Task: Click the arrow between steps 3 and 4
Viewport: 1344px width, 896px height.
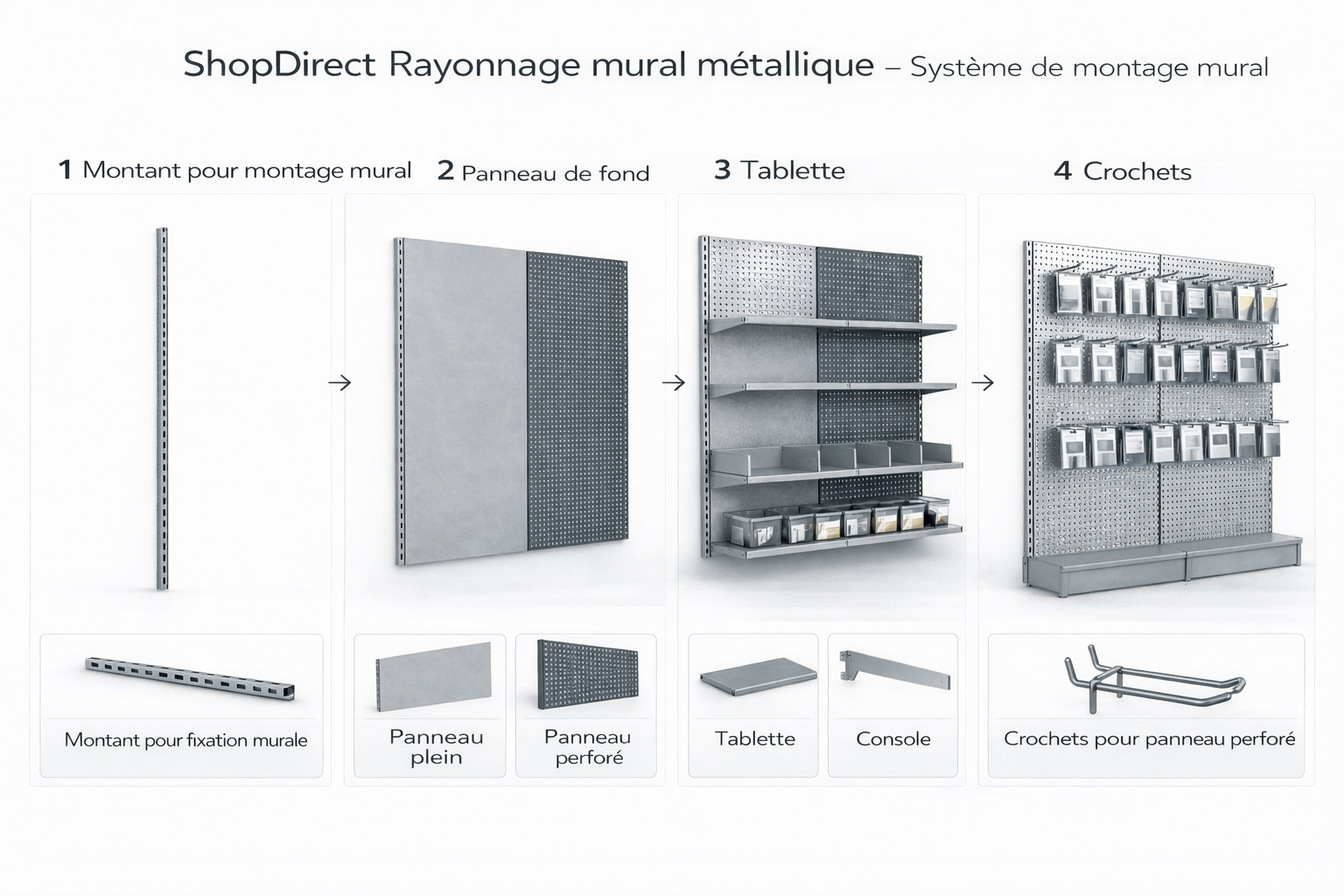Action: tap(983, 382)
